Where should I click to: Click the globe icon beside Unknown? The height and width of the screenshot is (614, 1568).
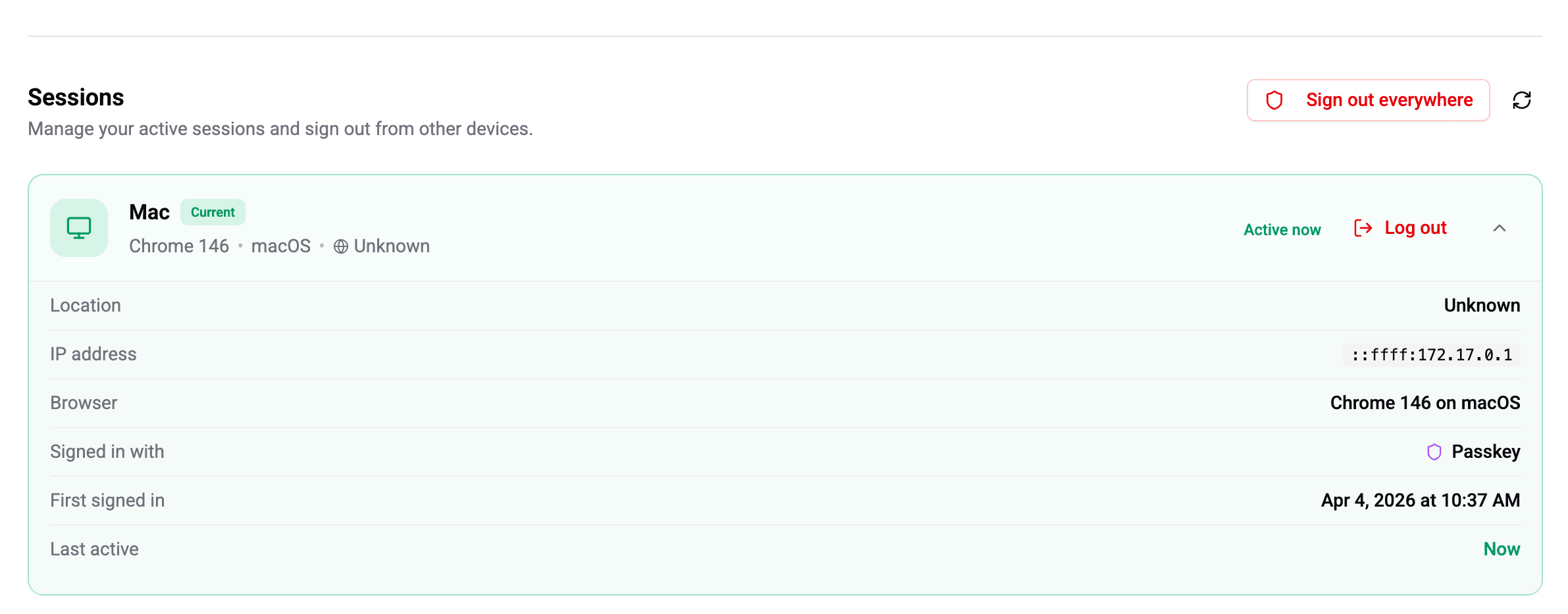point(340,246)
